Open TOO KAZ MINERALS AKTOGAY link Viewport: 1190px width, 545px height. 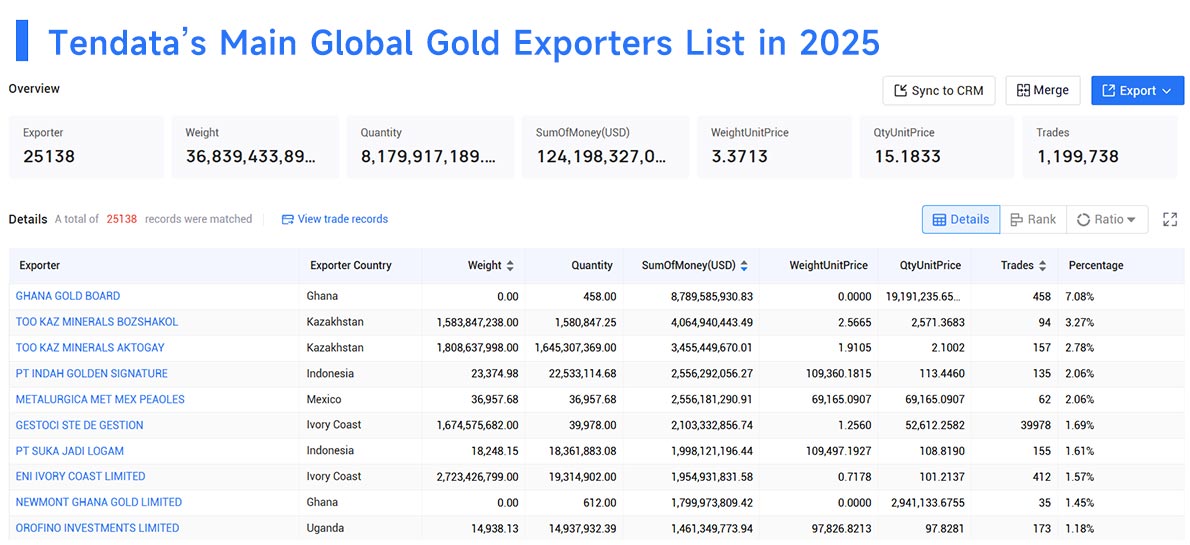tap(90, 348)
